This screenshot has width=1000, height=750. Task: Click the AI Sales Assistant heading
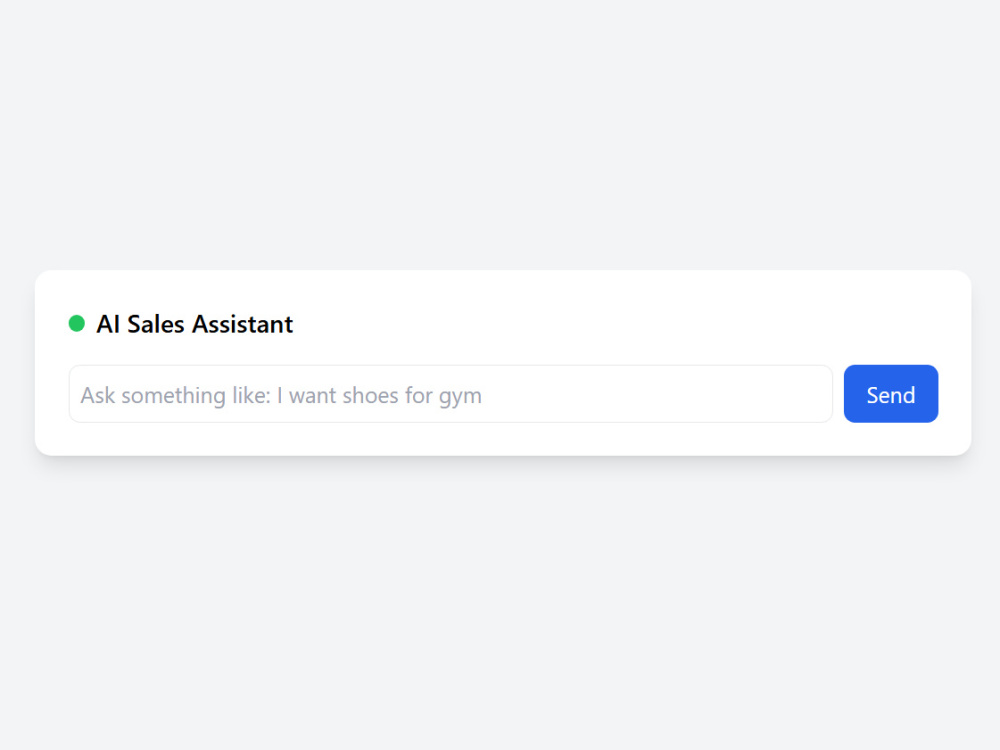click(x=195, y=324)
